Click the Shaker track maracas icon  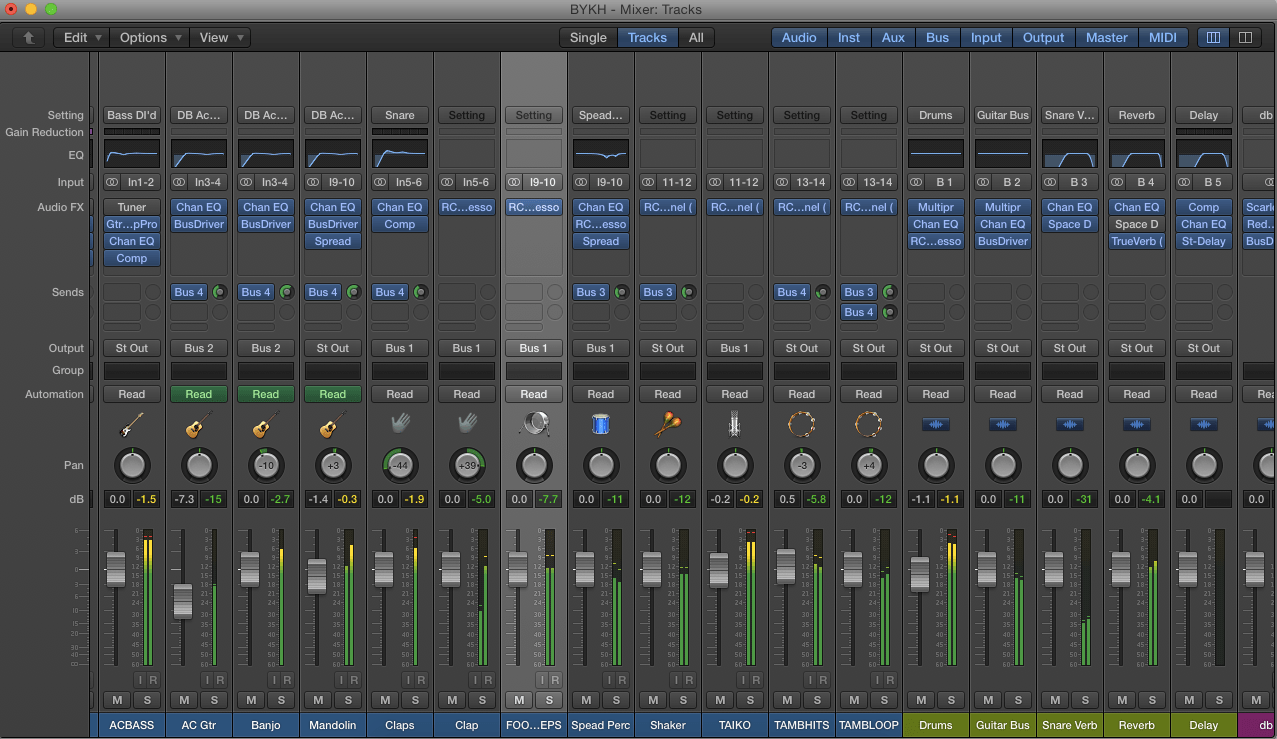668,426
